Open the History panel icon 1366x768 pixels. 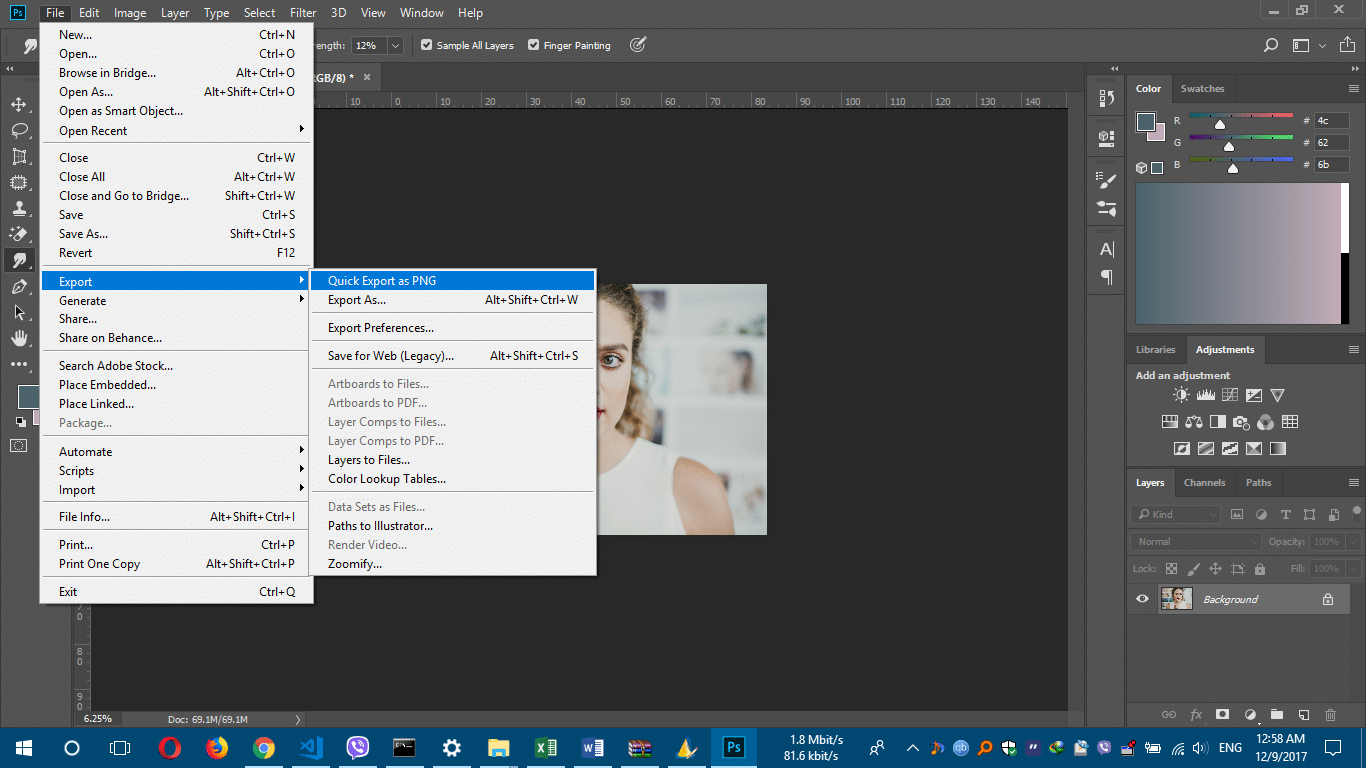1106,98
